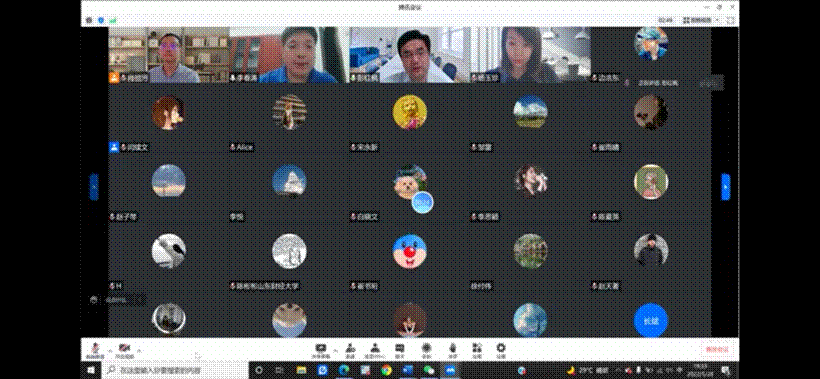Viewport: 820px width, 379px height.
Task: Expand the camera options arrow
Action: pos(139,350)
